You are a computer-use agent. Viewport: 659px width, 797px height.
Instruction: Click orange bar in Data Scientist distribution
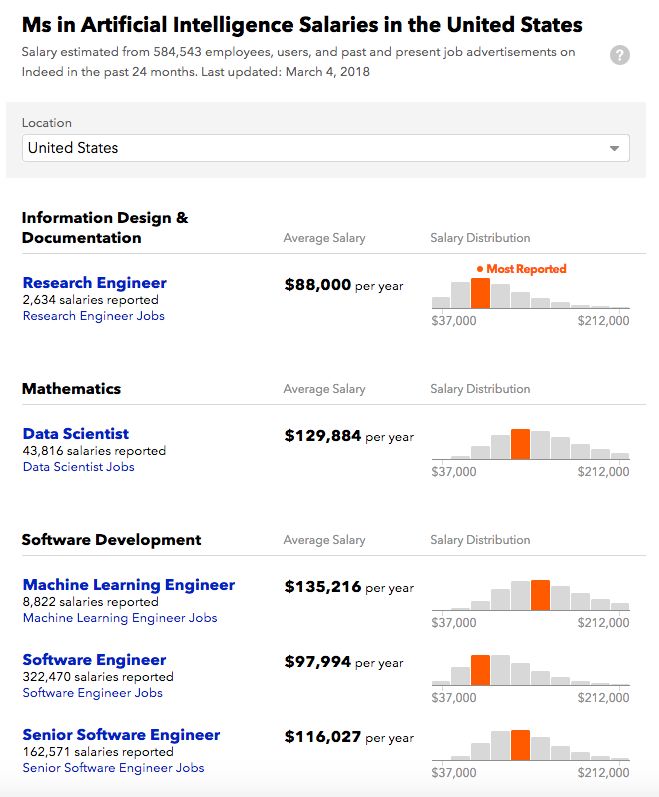click(520, 444)
